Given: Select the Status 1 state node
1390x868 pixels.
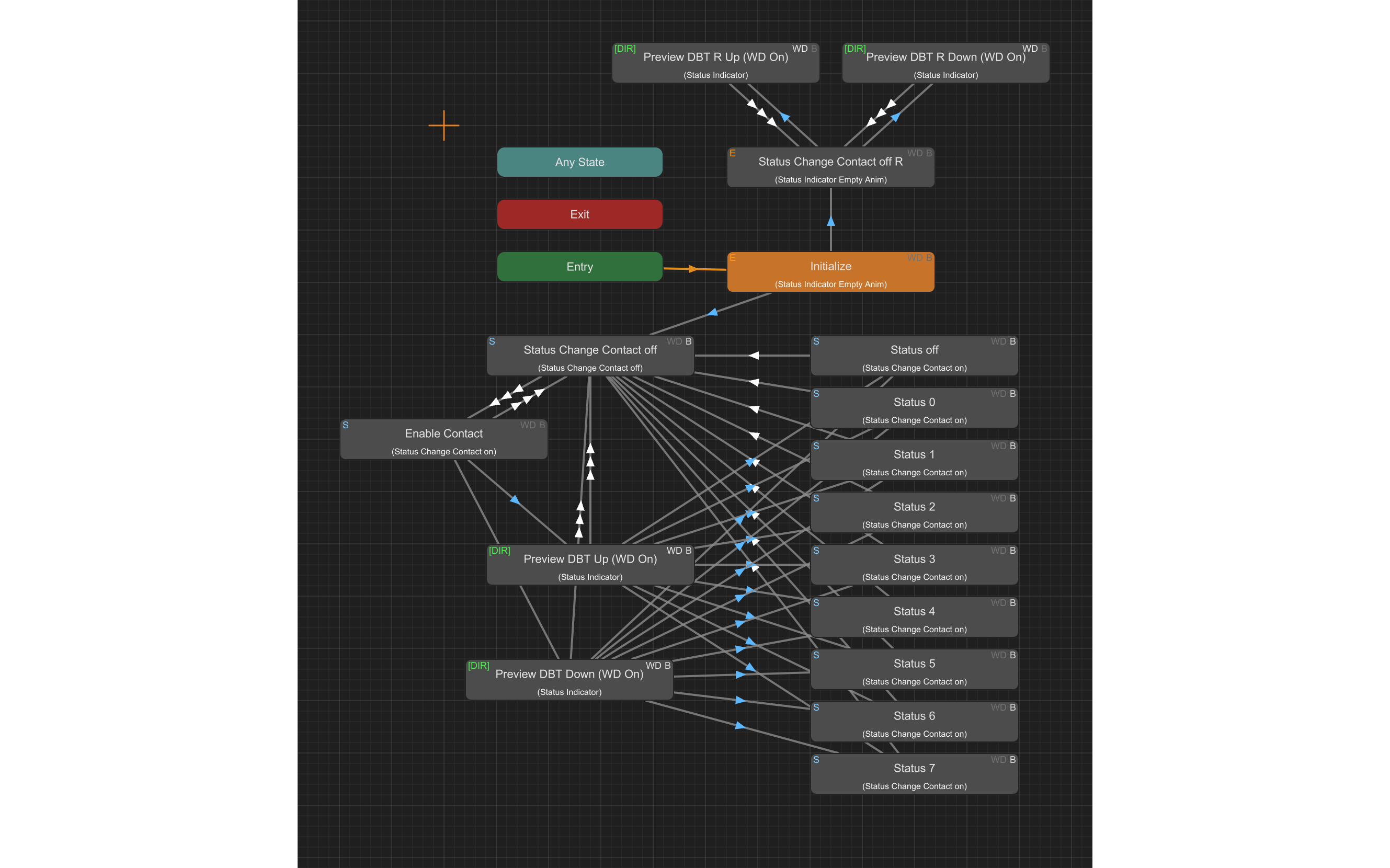Looking at the screenshot, I should pyautogui.click(x=914, y=461).
